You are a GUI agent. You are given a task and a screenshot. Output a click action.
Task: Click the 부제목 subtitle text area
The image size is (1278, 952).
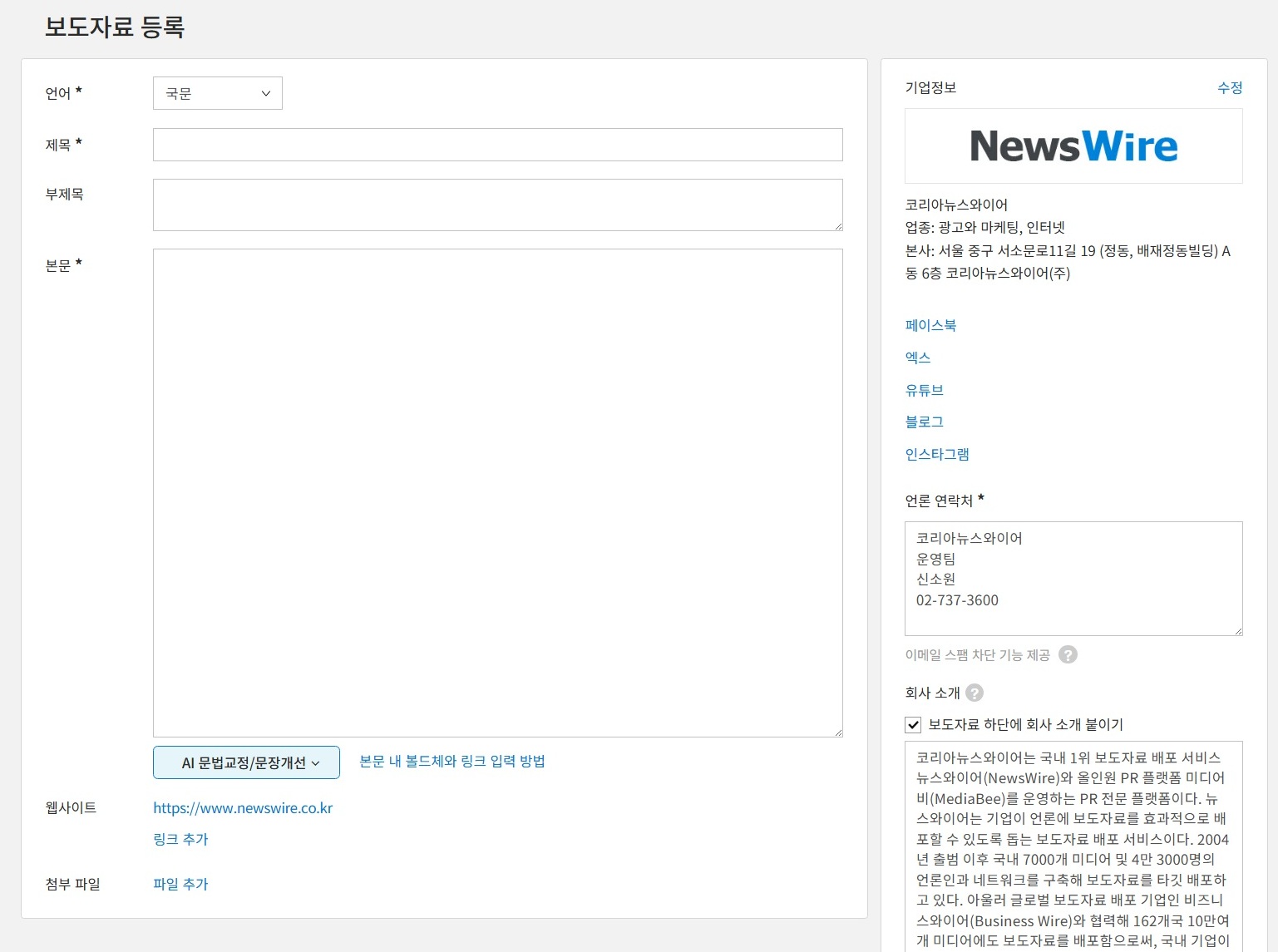click(x=497, y=205)
